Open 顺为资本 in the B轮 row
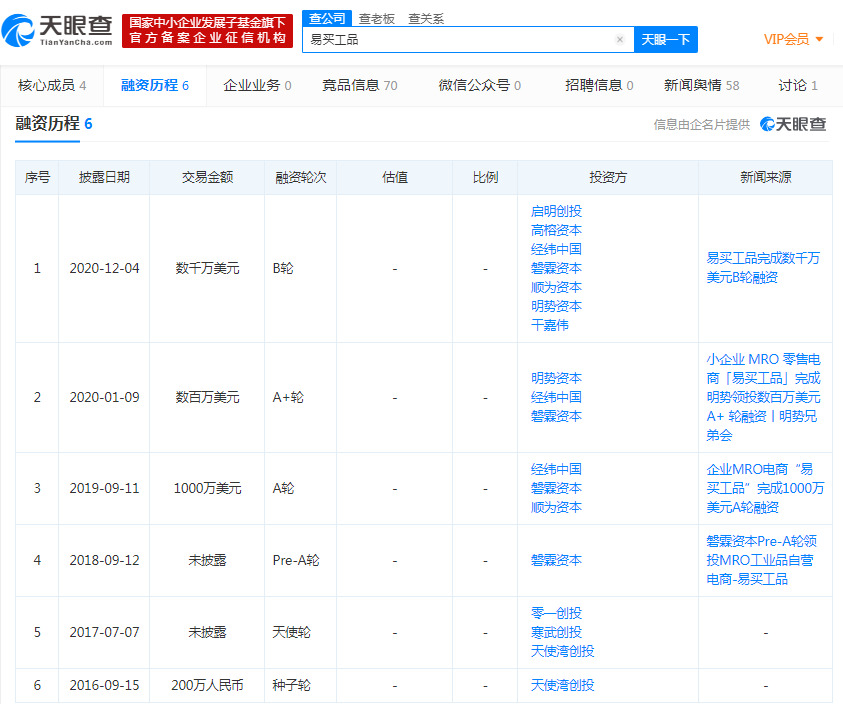 point(556,287)
